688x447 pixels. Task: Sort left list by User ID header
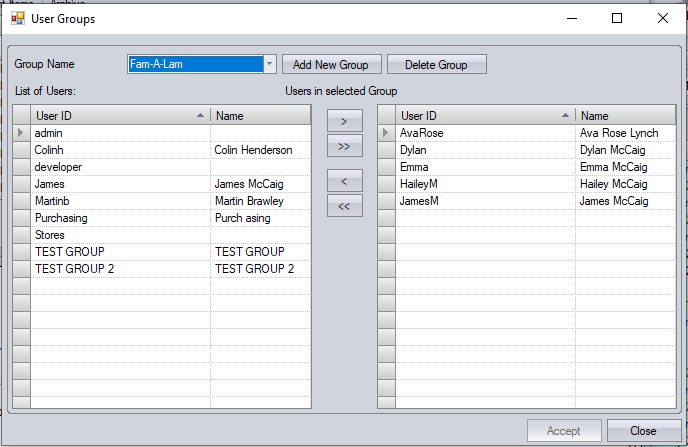[x=118, y=116]
